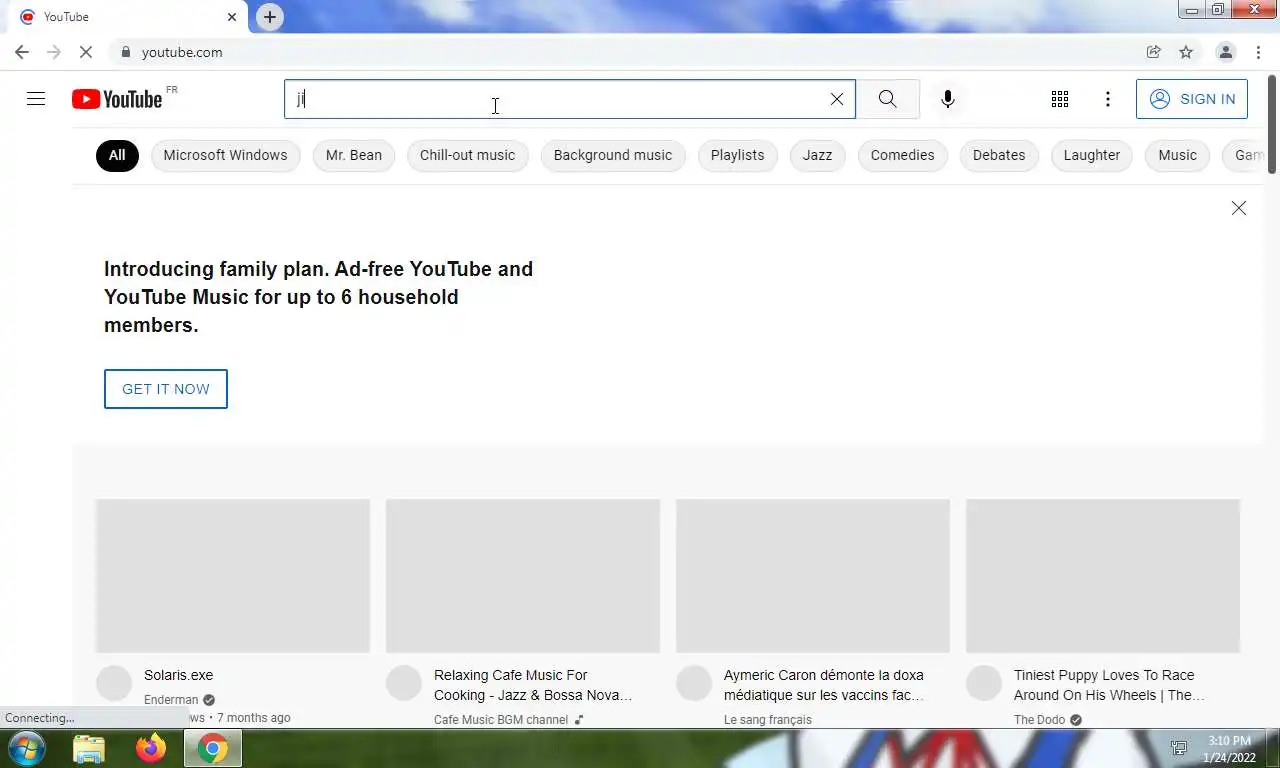Stop loading the page
The height and width of the screenshot is (768, 1280).
[86, 52]
